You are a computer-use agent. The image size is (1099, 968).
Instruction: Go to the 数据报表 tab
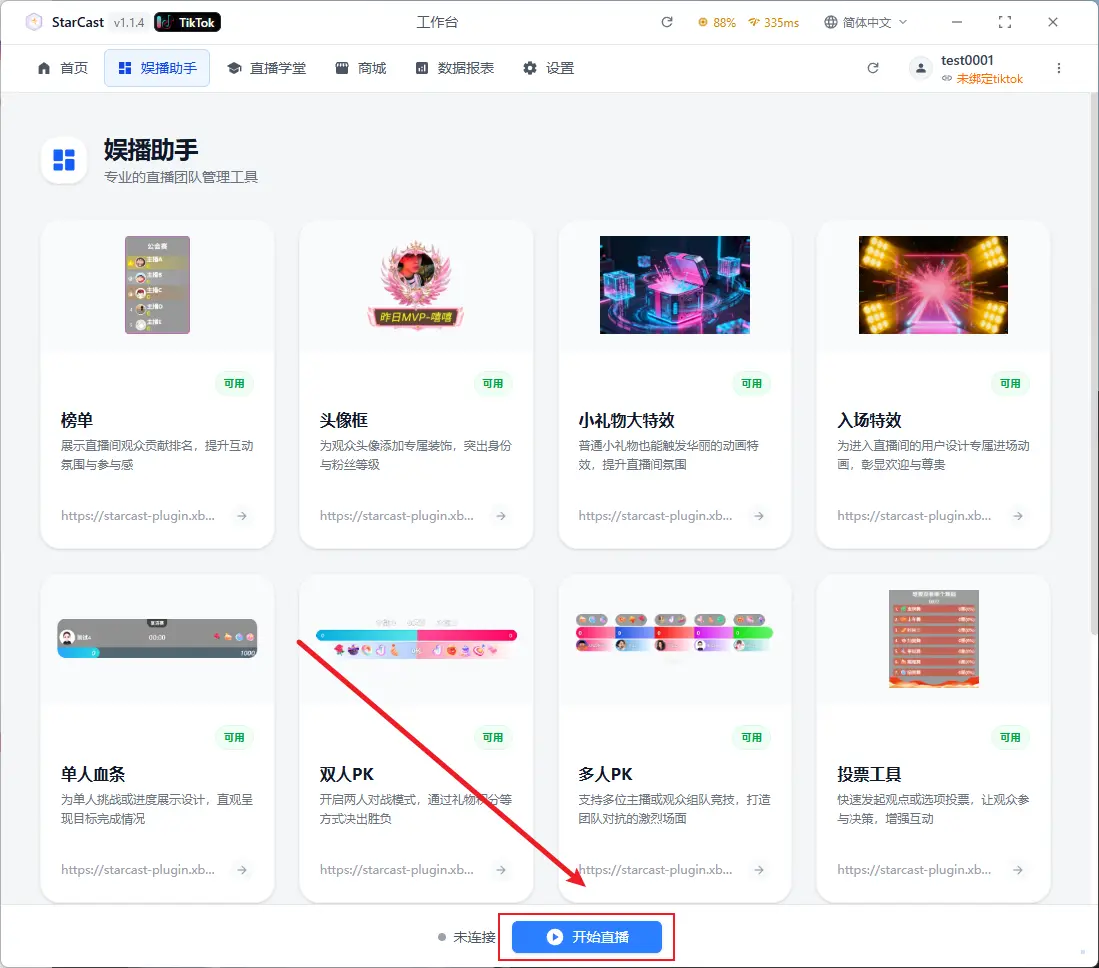(455, 68)
